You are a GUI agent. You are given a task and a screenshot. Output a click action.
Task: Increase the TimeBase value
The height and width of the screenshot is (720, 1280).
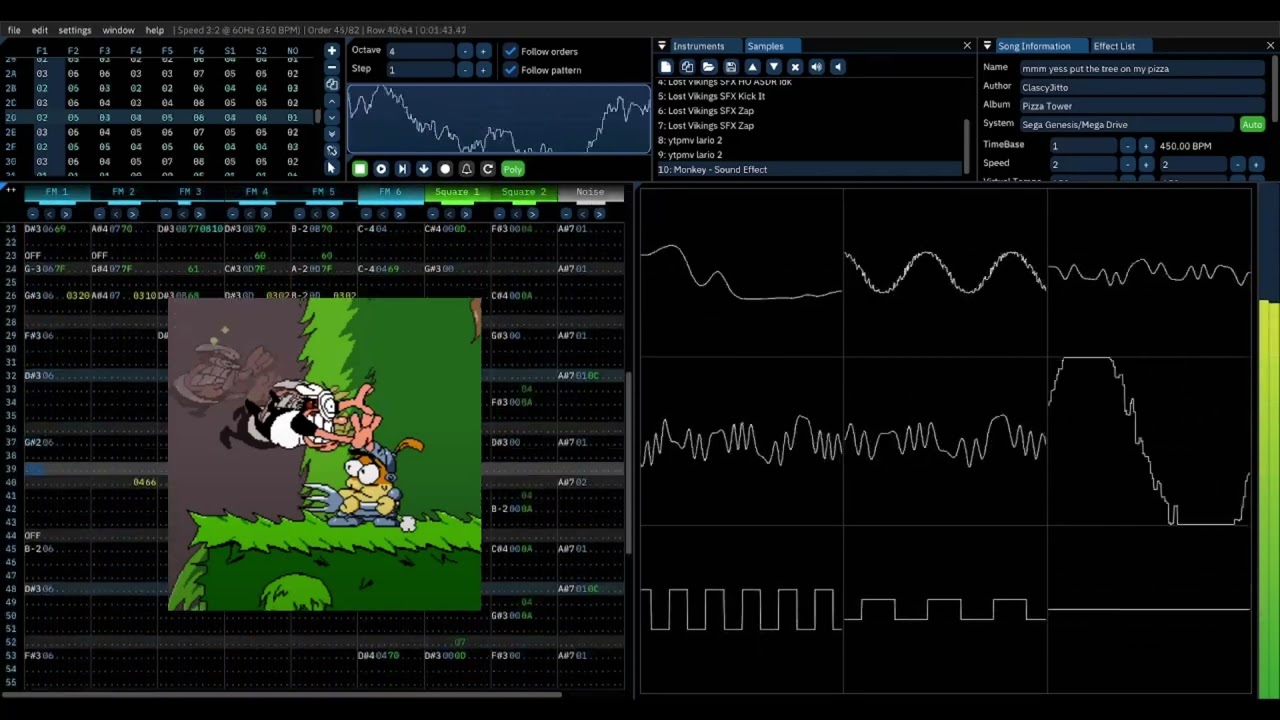1146,146
